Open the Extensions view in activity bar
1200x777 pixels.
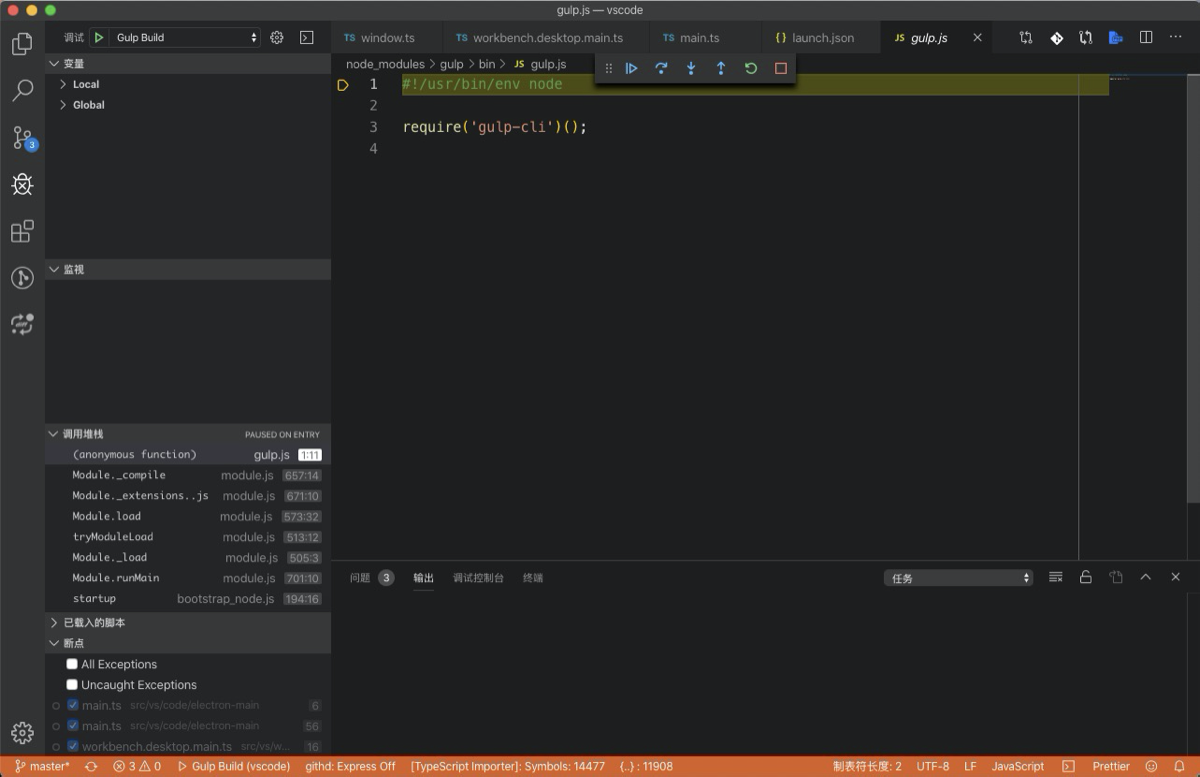(x=22, y=231)
